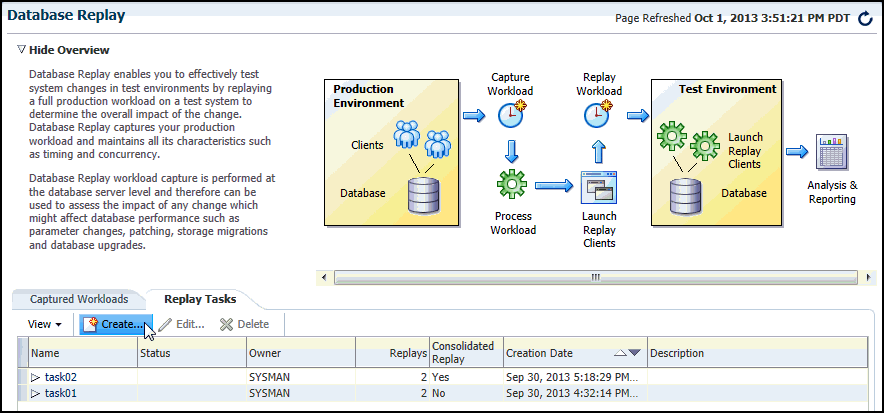Image resolution: width=884 pixels, height=413 pixels.
Task: Click the Test Environment database icon
Action: point(685,195)
